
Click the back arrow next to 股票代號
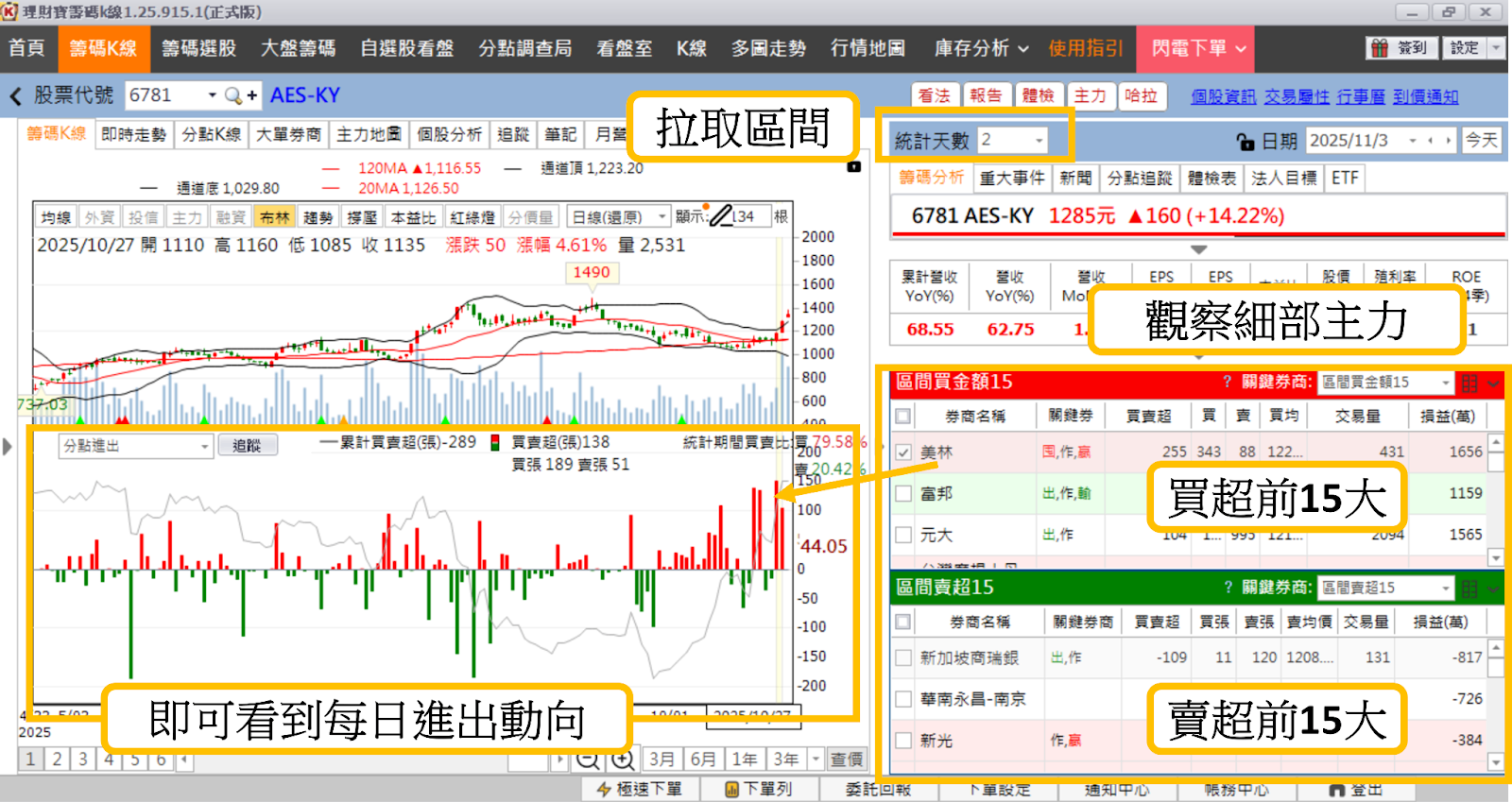pos(16,96)
